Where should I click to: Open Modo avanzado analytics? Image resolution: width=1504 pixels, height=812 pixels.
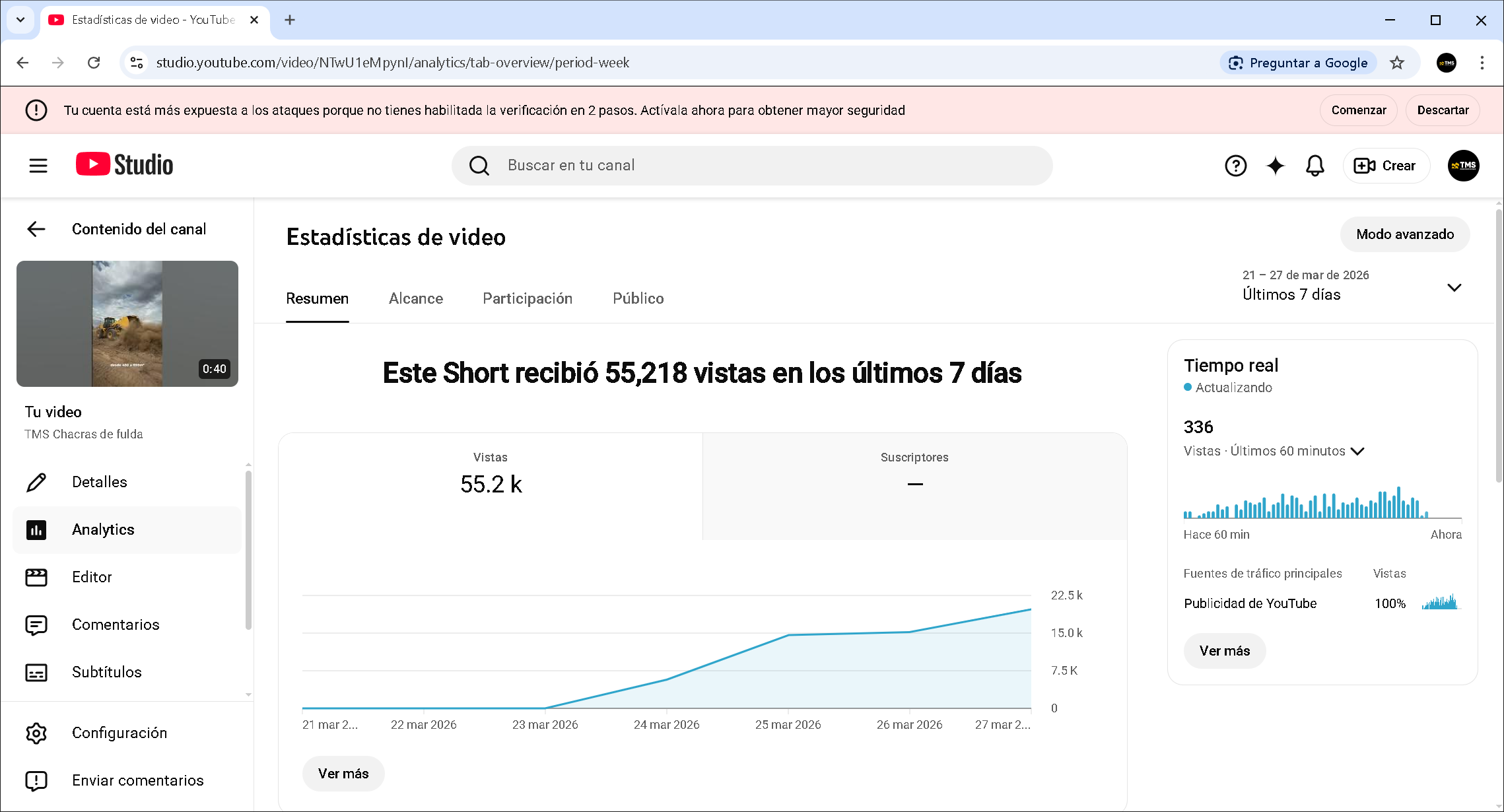click(x=1404, y=234)
